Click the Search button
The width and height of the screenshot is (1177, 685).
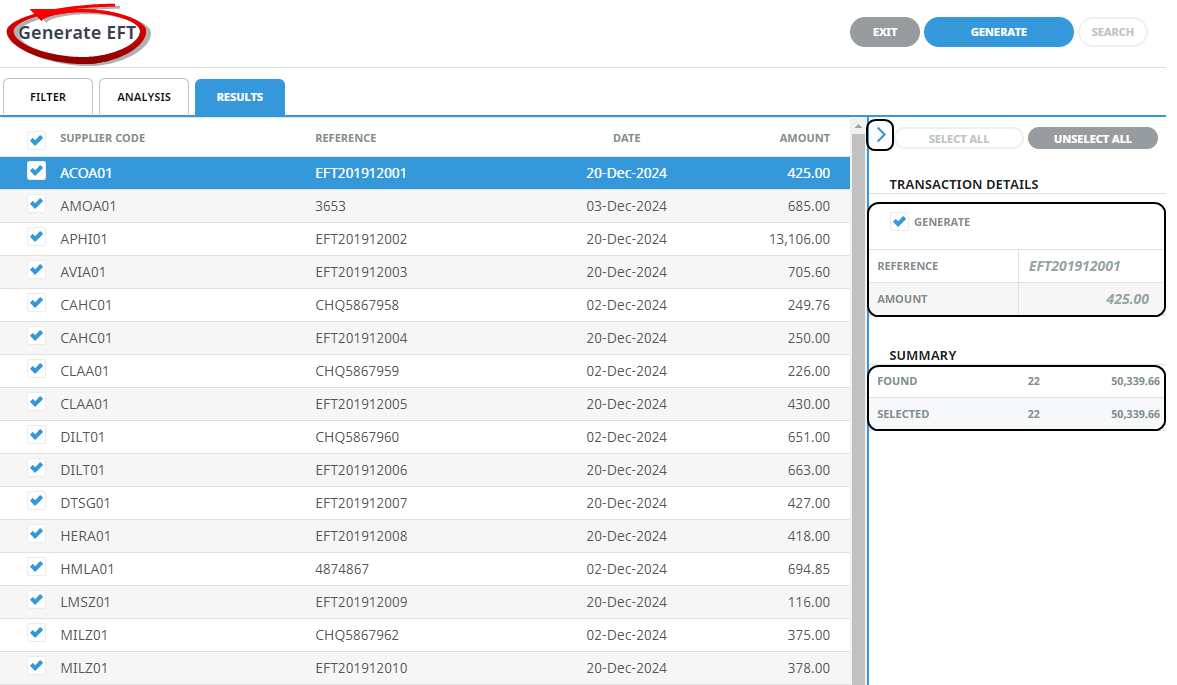click(1112, 32)
